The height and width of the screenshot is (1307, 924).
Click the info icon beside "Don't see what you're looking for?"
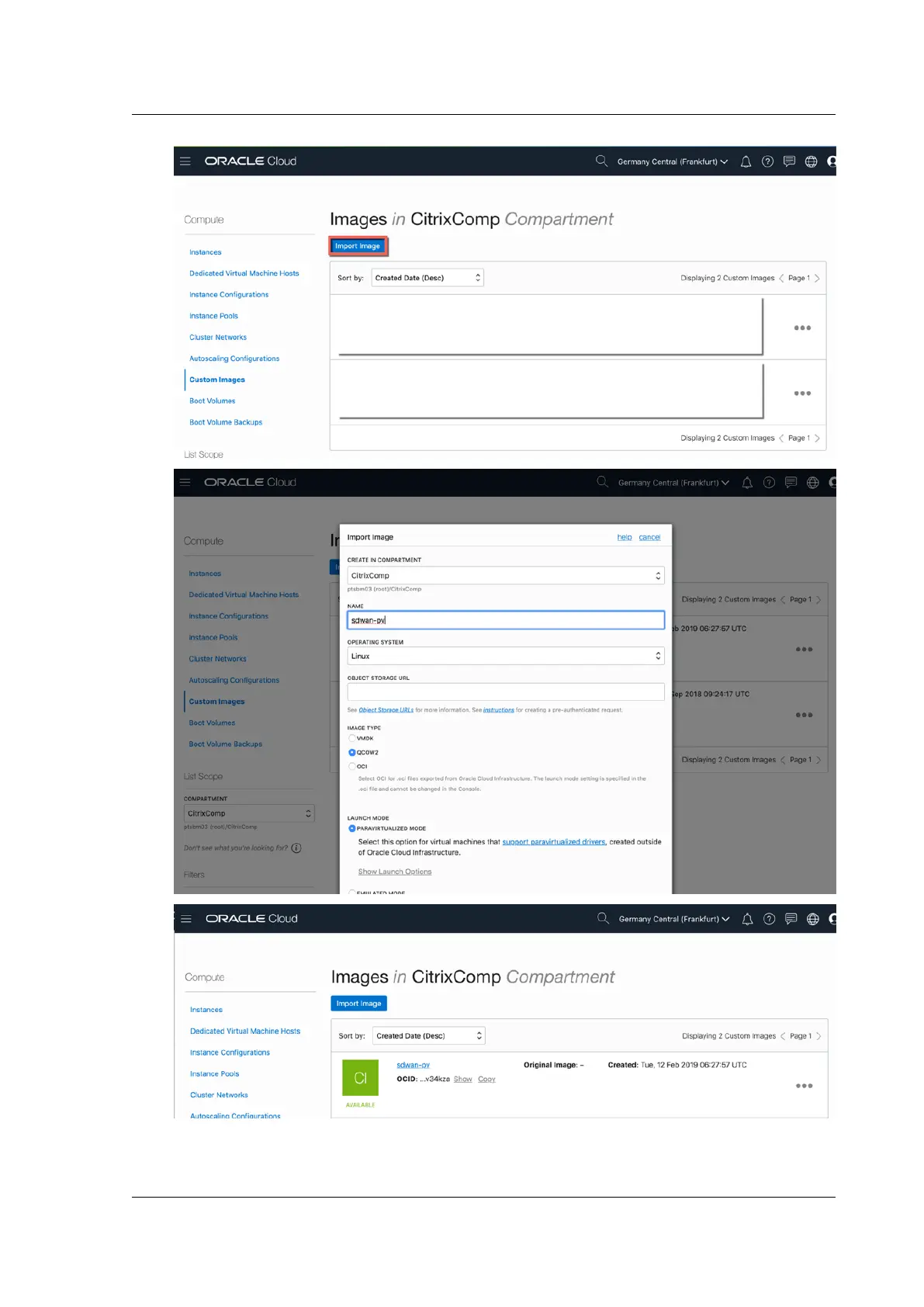(296, 848)
